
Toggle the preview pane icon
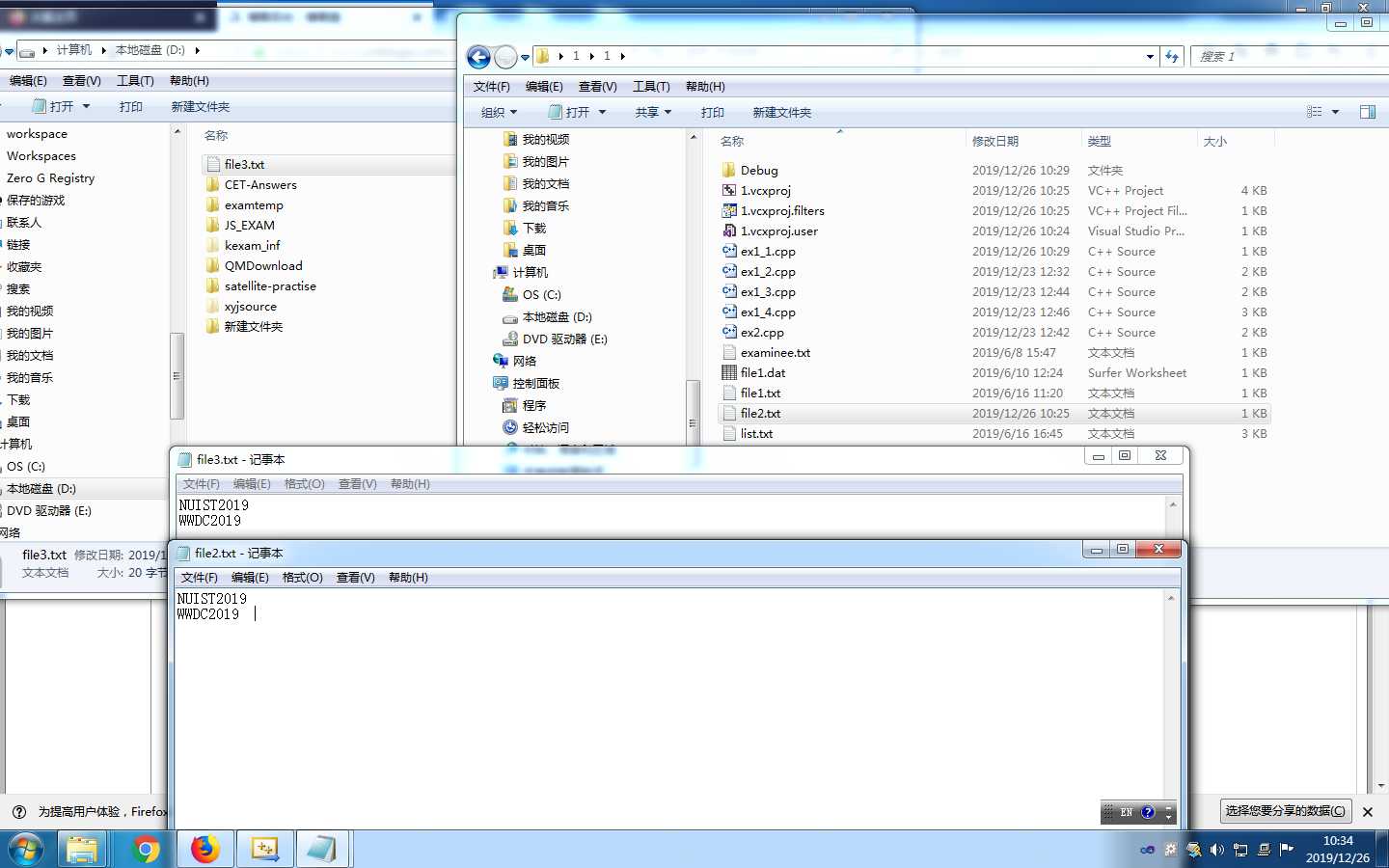(x=1367, y=112)
